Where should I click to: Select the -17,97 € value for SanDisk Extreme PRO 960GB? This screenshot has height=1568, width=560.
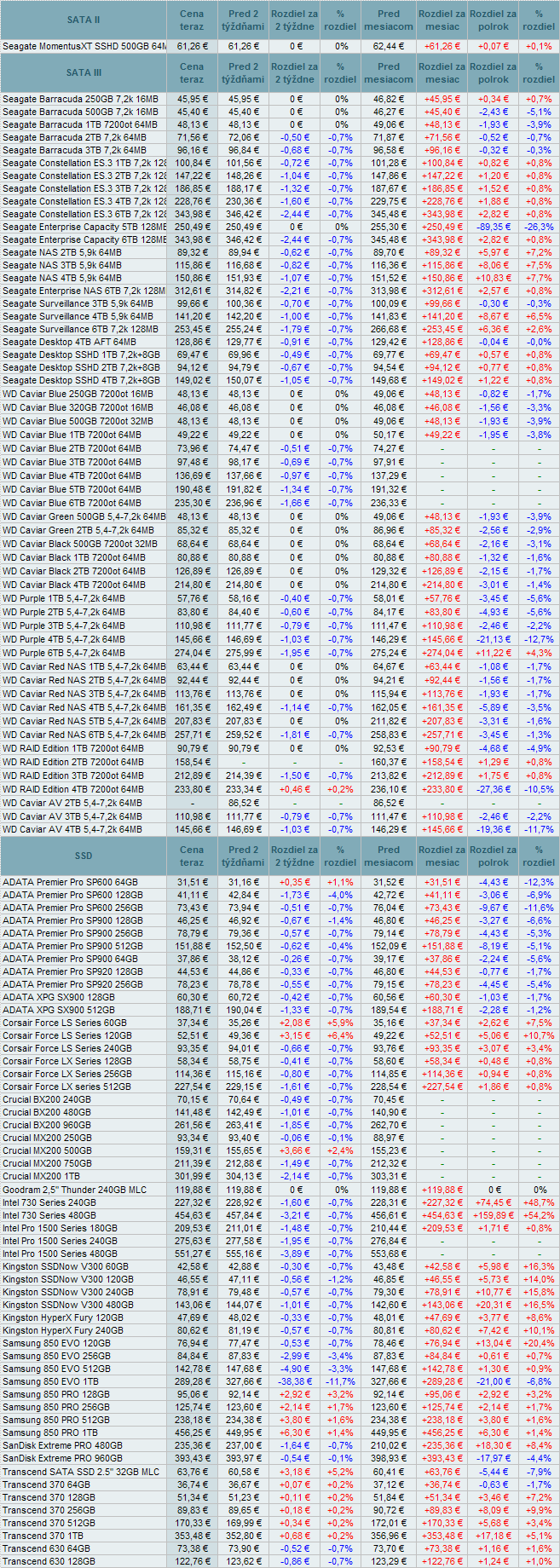click(494, 1459)
